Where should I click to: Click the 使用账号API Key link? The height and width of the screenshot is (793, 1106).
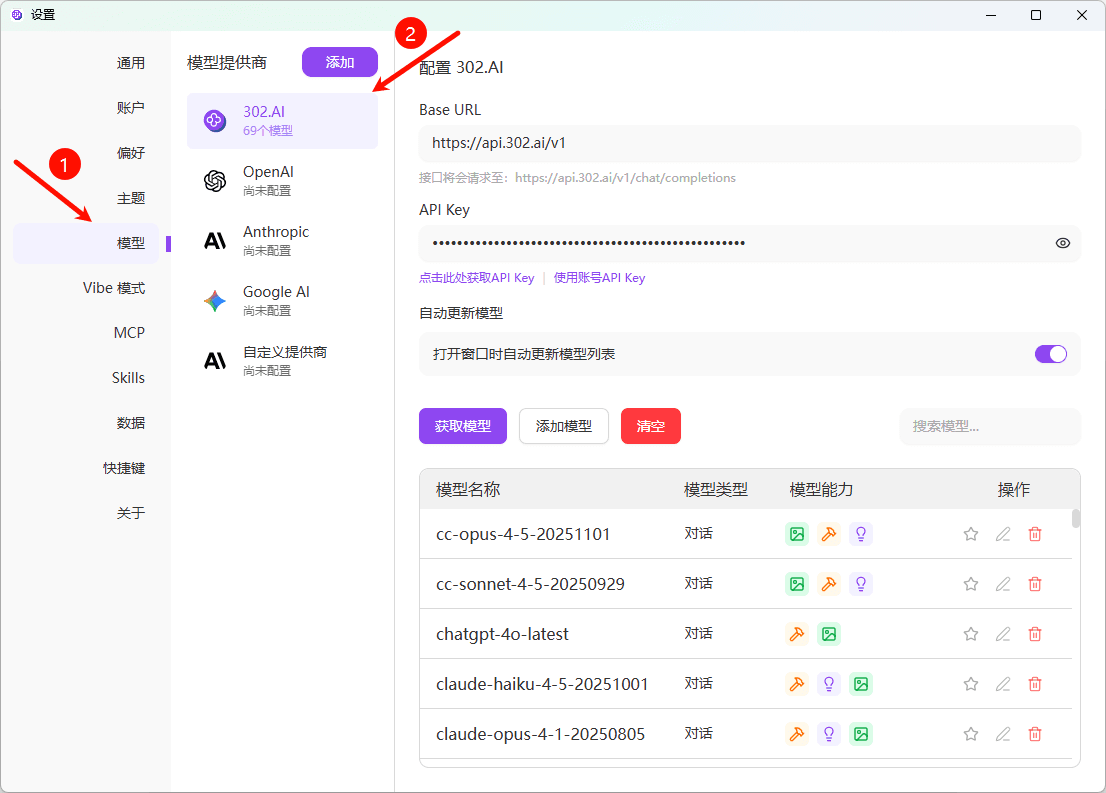[600, 278]
